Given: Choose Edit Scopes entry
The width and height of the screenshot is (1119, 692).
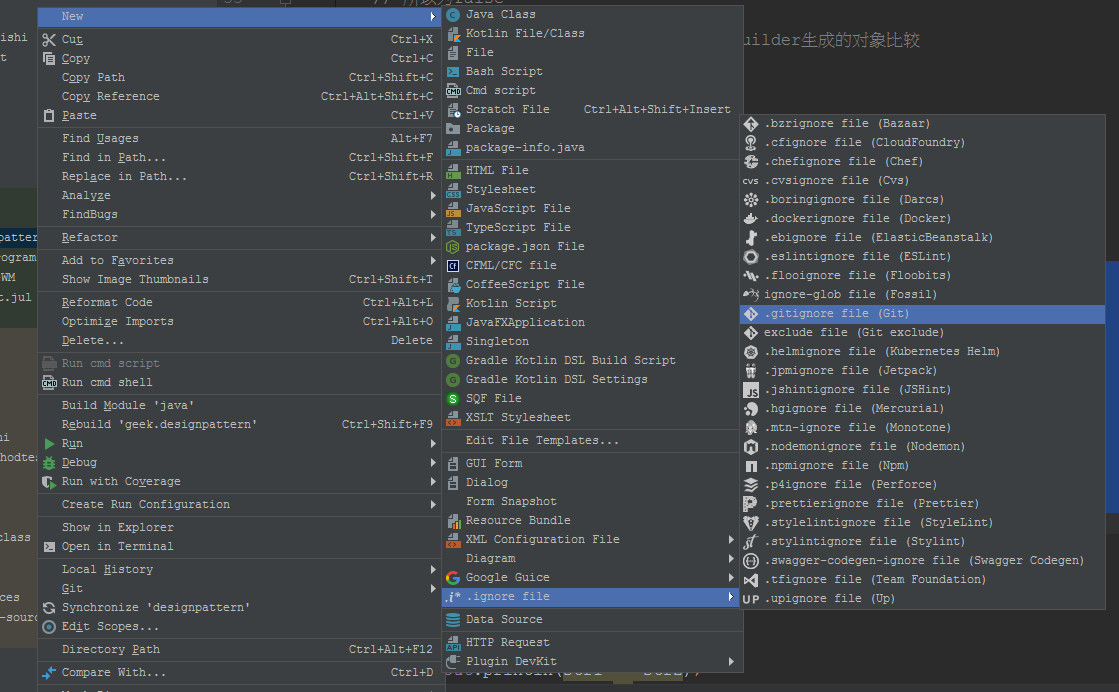Looking at the screenshot, I should (239, 627).
